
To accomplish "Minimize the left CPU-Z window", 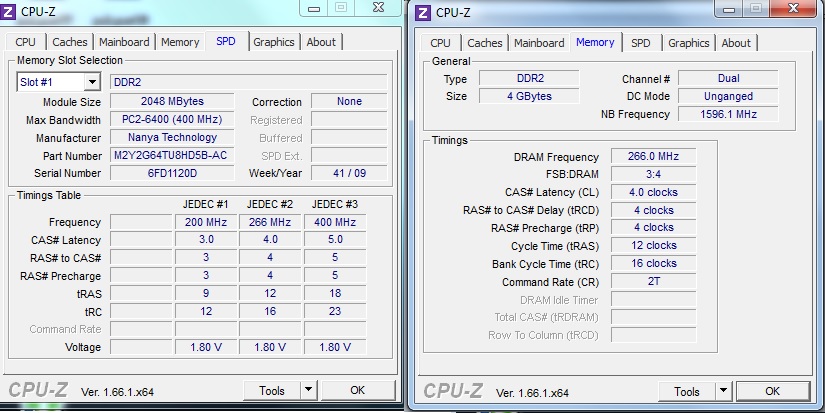I will tap(314, 8).
